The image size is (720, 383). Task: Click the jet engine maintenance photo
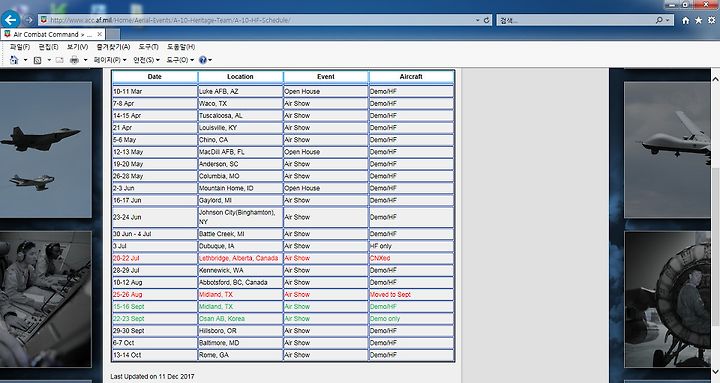(667, 299)
